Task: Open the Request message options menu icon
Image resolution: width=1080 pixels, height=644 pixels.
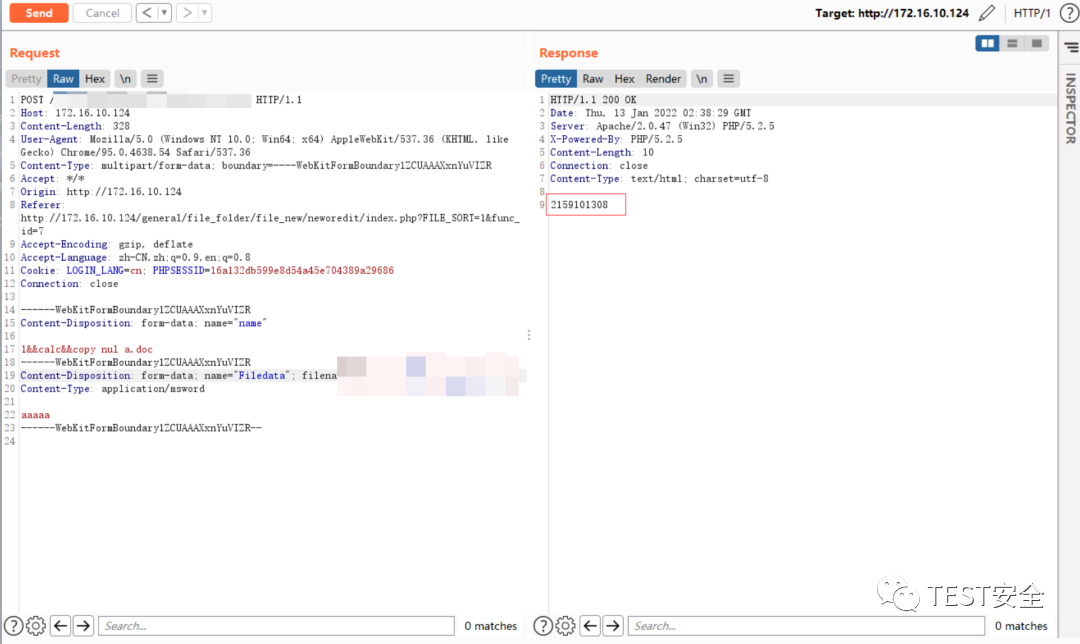Action: (x=152, y=79)
